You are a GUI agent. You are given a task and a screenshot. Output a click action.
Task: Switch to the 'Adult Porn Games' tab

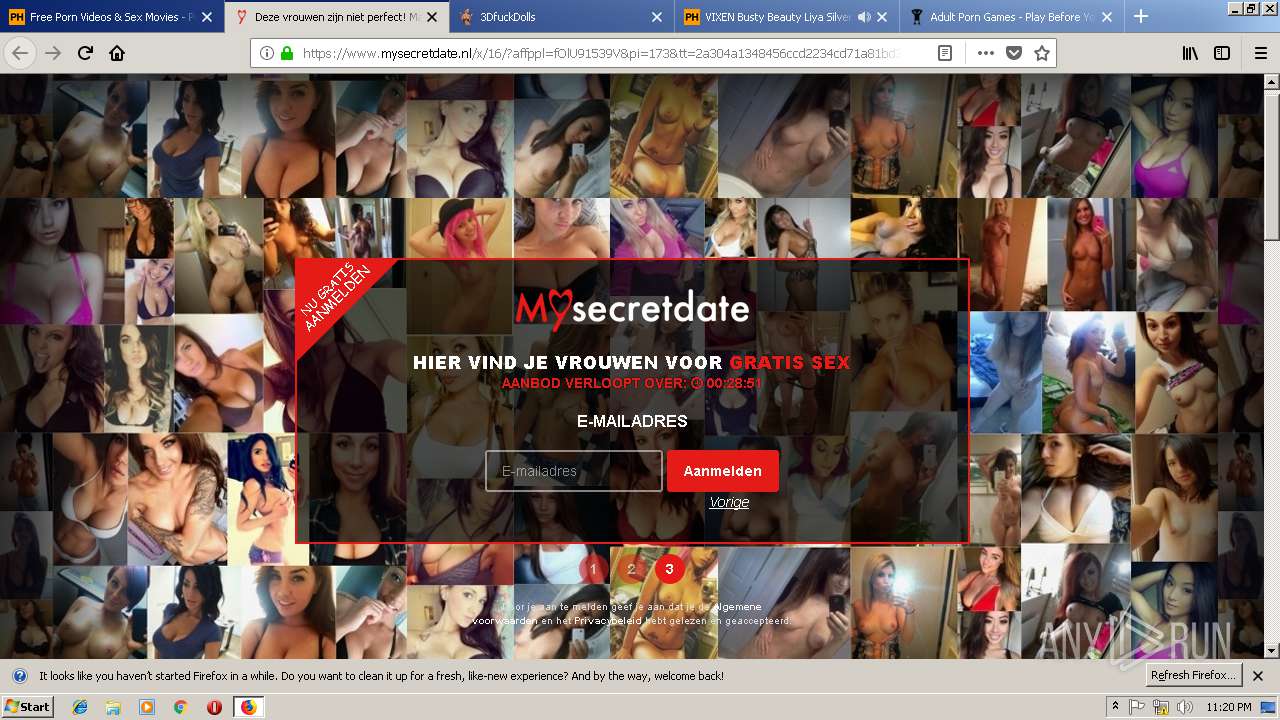point(1011,17)
